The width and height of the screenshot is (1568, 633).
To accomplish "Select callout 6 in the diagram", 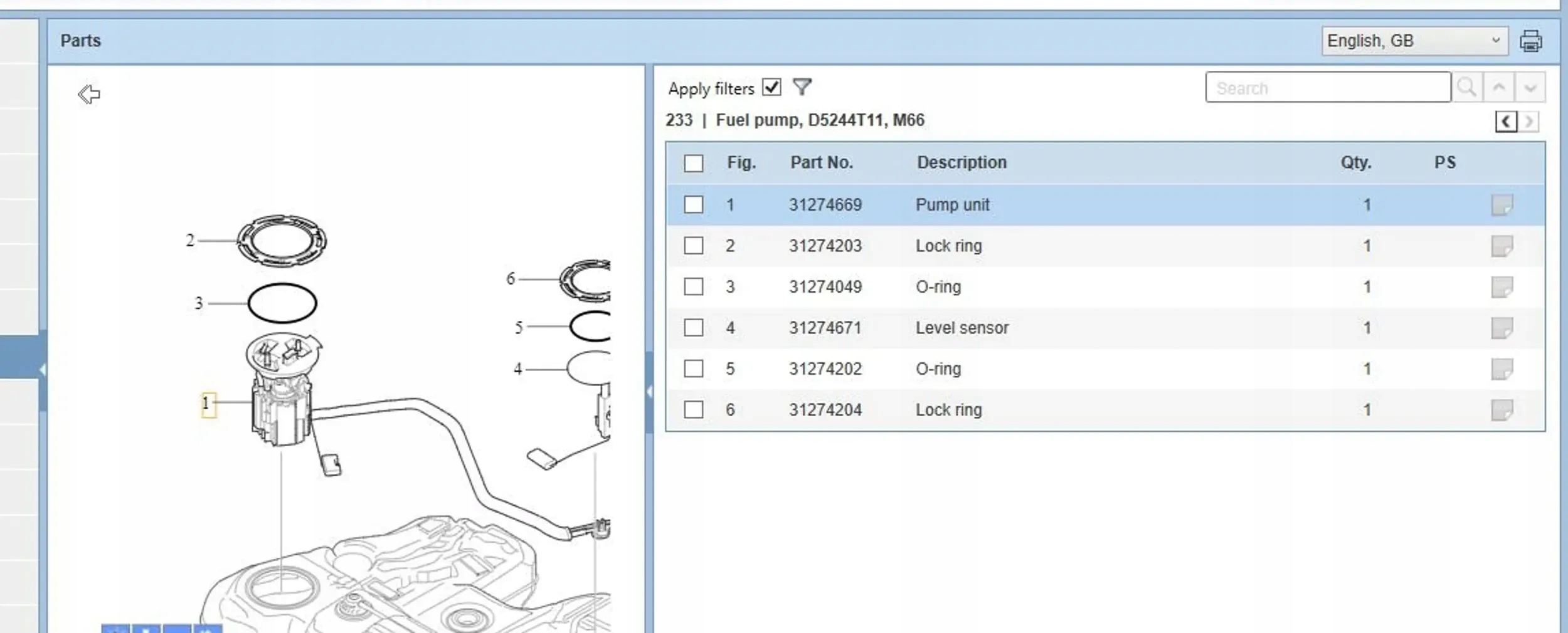I will [x=511, y=278].
